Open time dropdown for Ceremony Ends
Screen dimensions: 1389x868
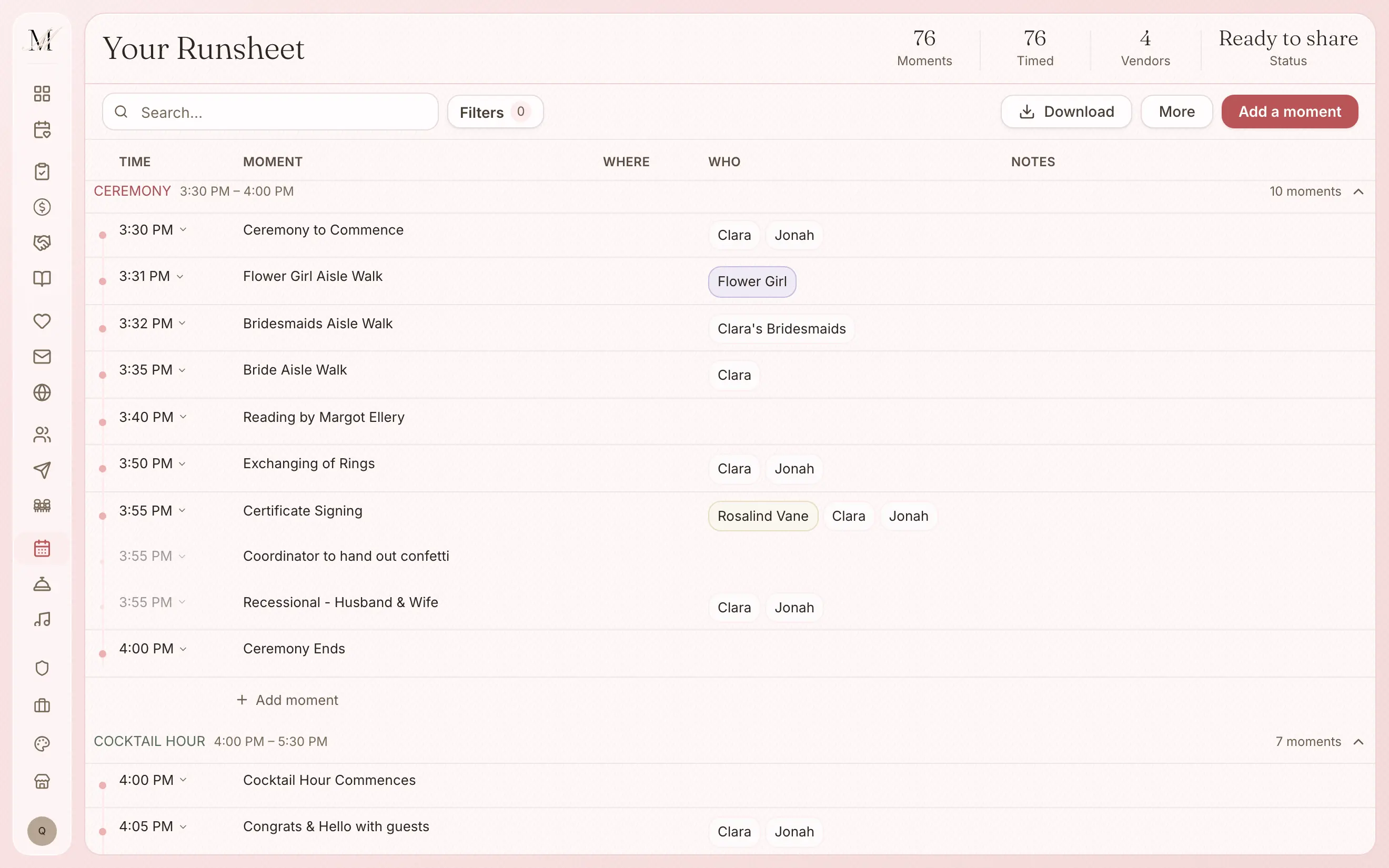pyautogui.click(x=183, y=649)
